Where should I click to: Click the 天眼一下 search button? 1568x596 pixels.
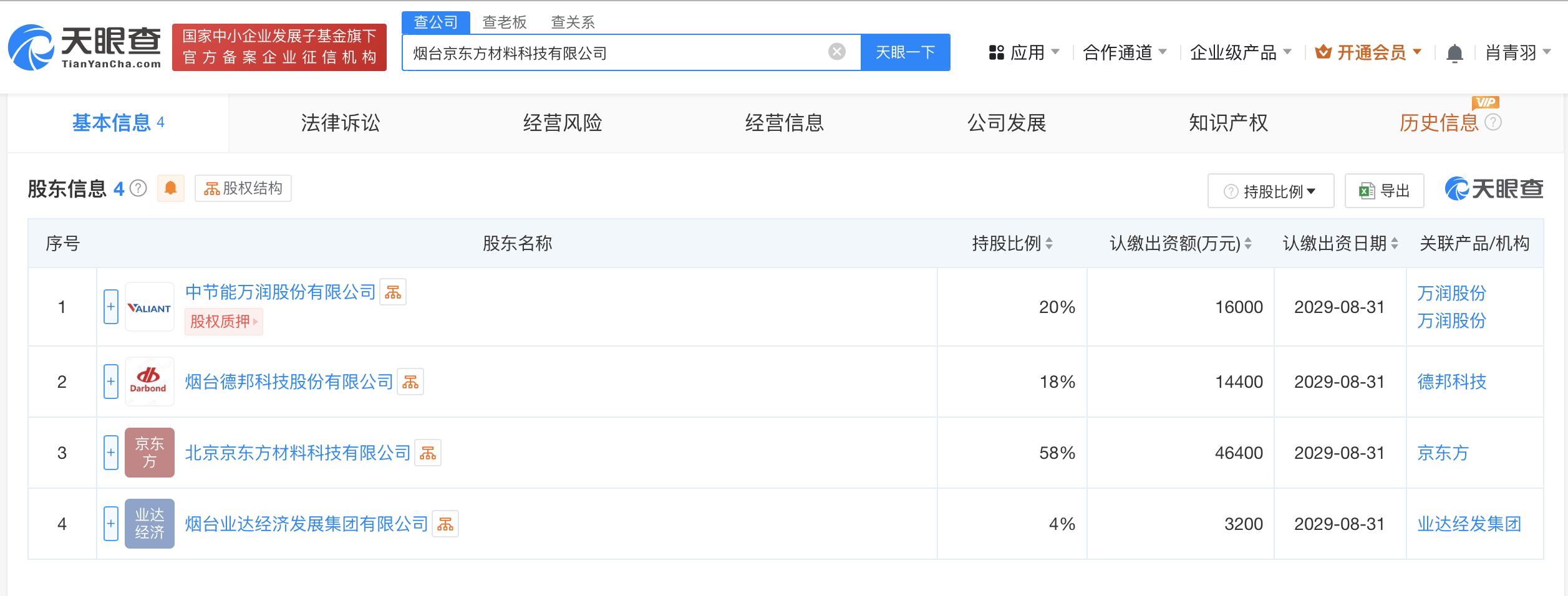[x=905, y=52]
